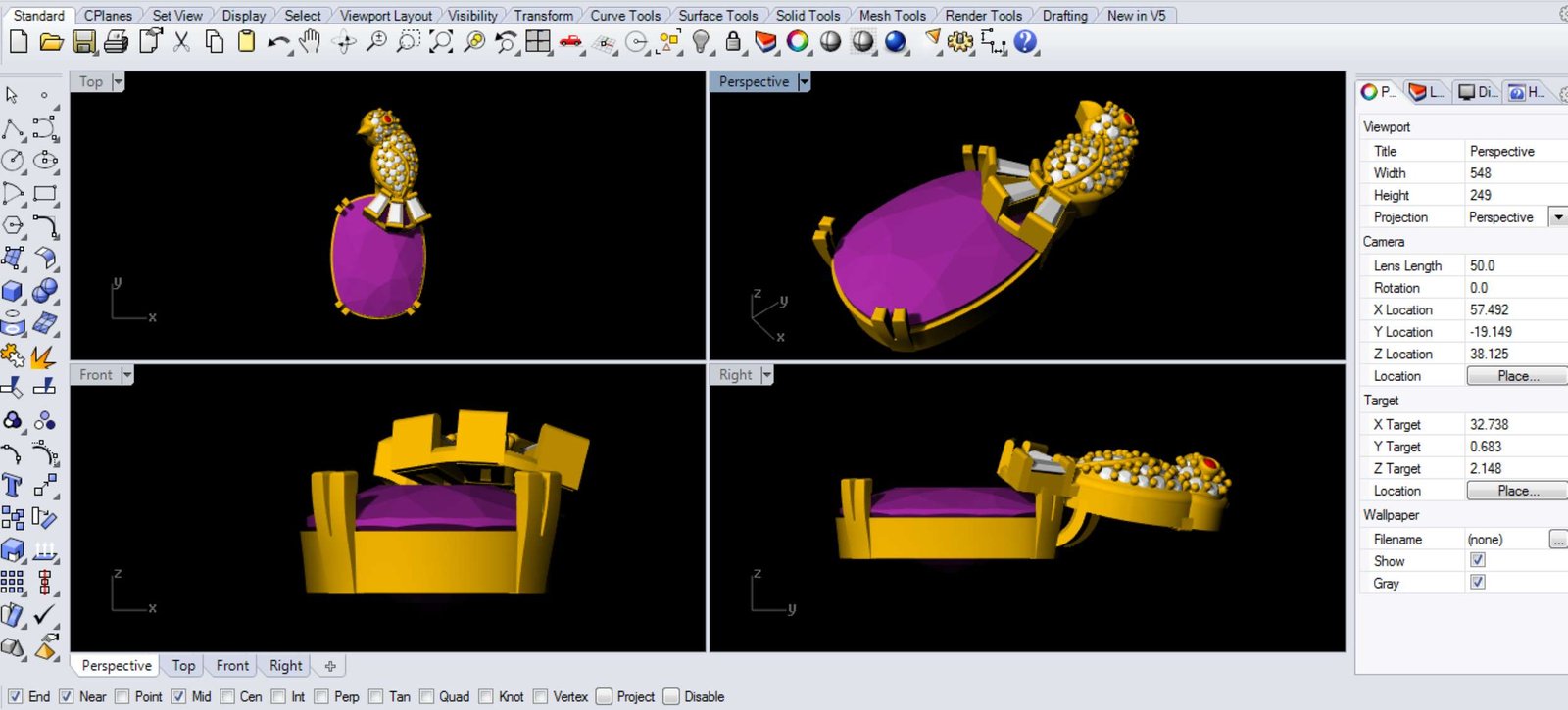Screen dimensions: 1568x710
Task: Click the Help question mark icon
Action: tap(1025, 42)
